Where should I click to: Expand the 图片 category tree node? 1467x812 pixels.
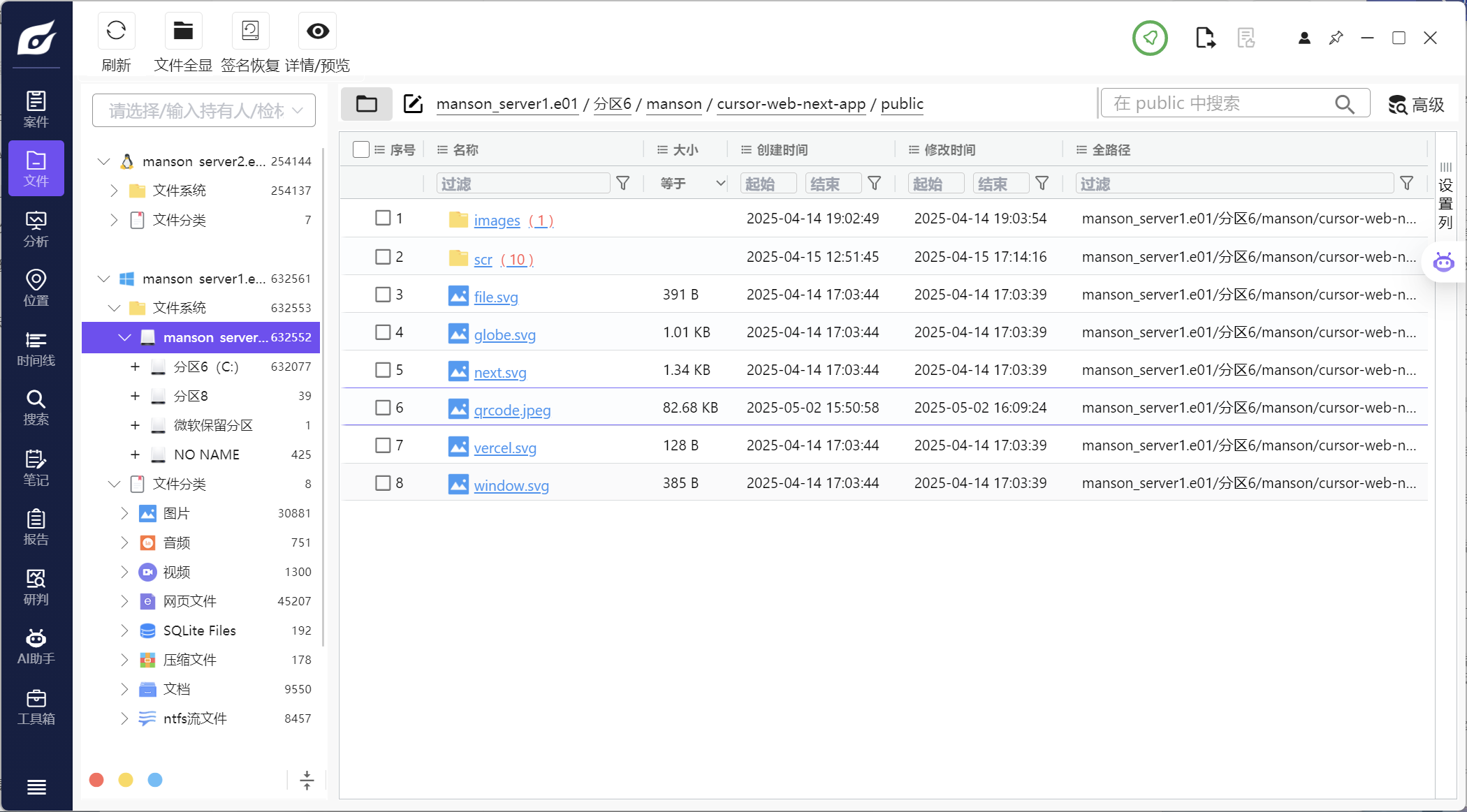click(124, 513)
